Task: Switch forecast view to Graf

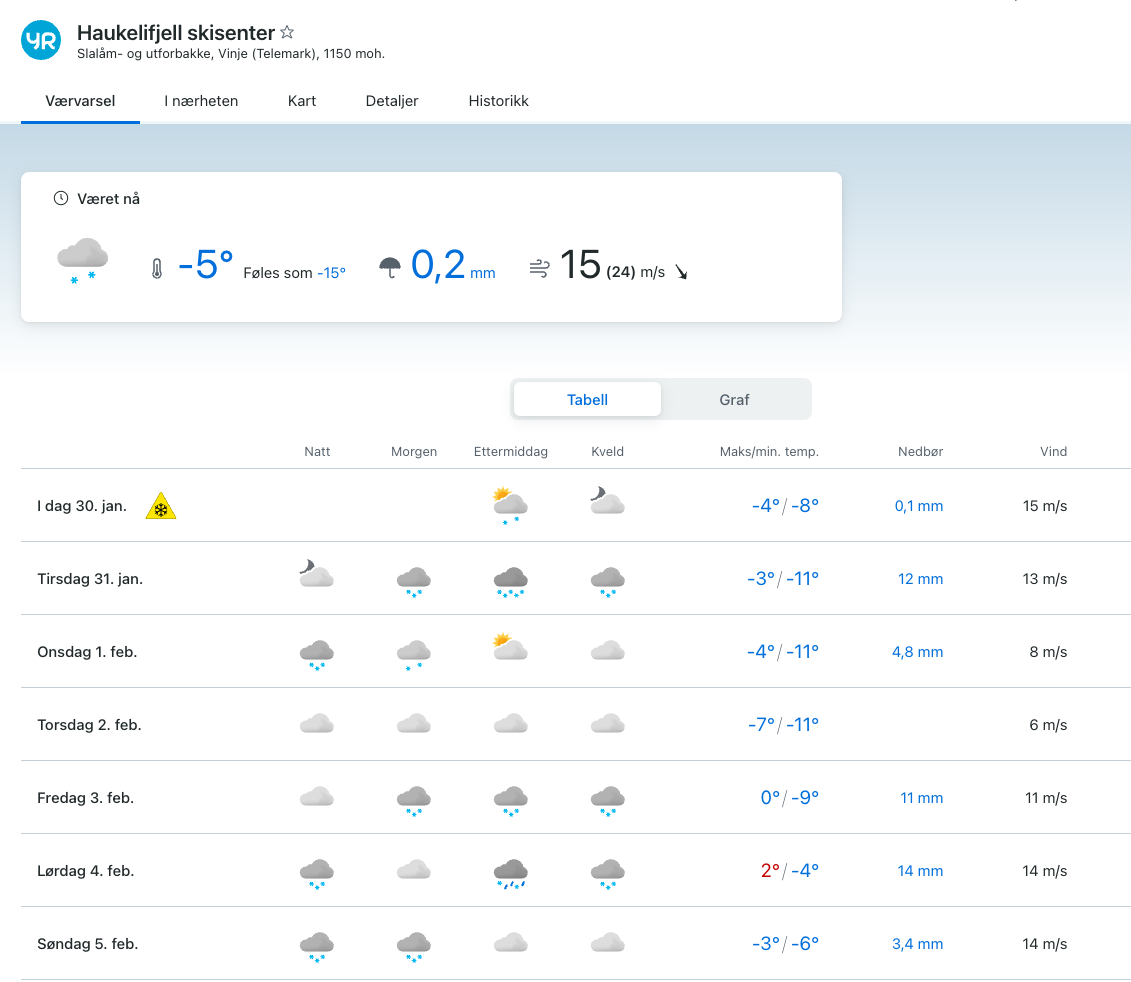Action: (x=734, y=399)
